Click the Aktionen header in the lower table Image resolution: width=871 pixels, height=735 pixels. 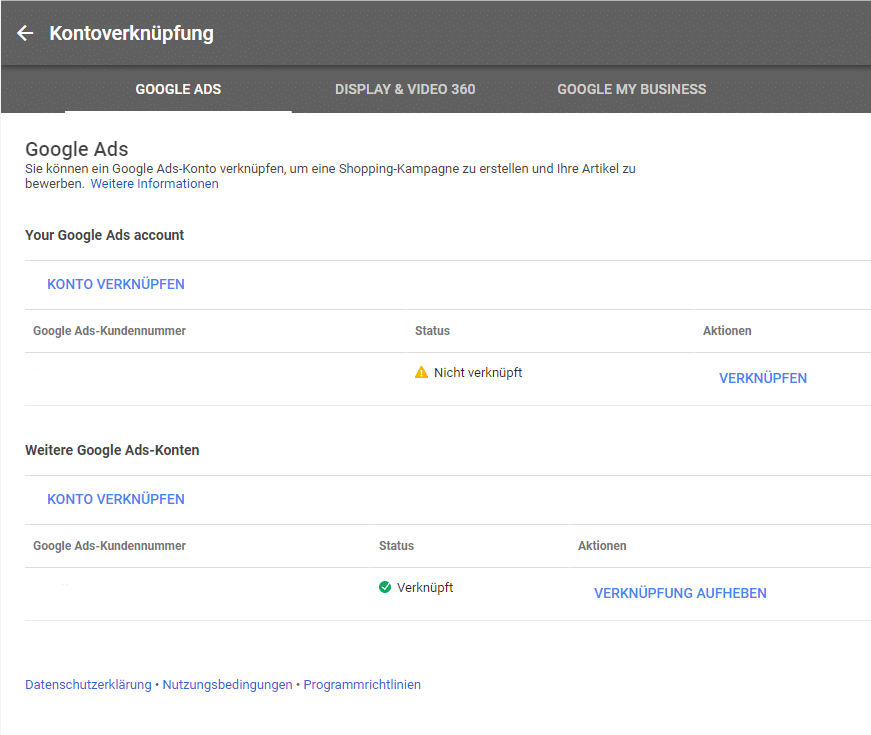pyautogui.click(x=602, y=546)
